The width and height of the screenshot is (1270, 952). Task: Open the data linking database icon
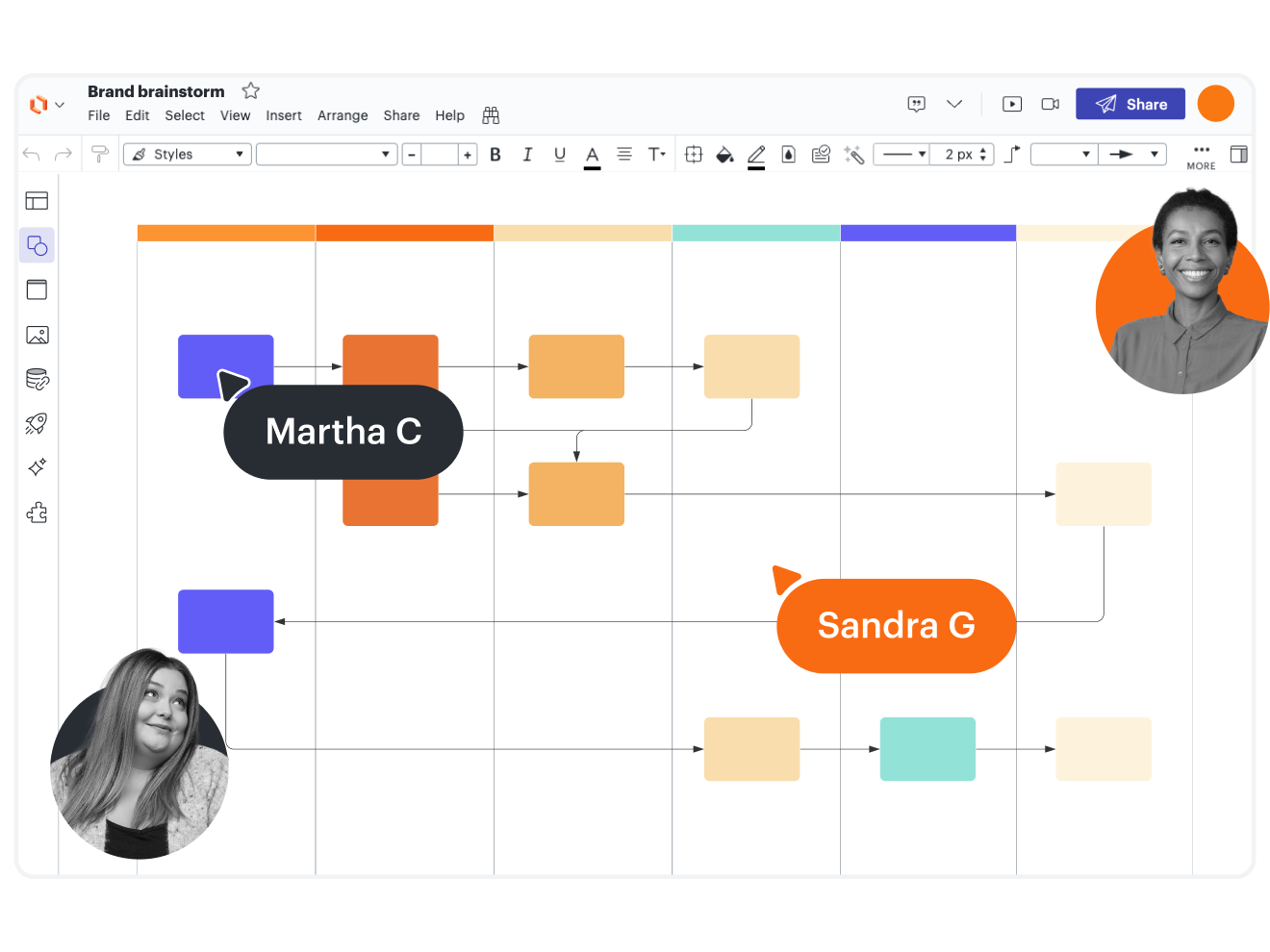(x=37, y=379)
